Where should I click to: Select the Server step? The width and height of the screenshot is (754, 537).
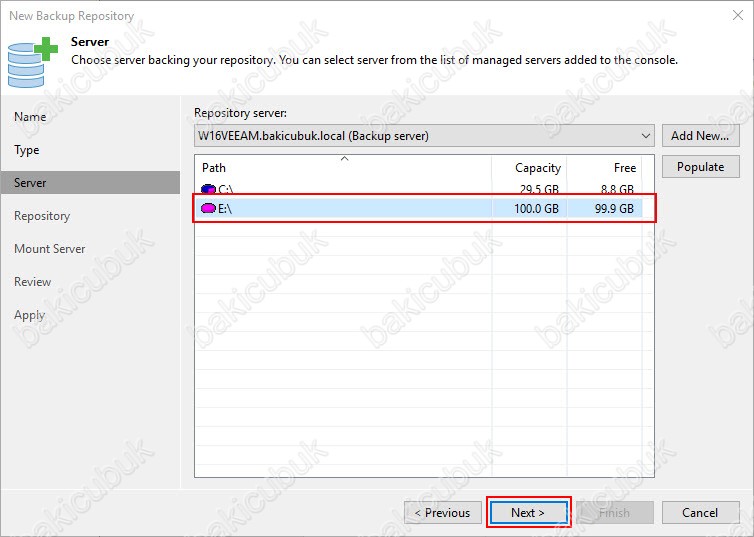tap(90, 183)
